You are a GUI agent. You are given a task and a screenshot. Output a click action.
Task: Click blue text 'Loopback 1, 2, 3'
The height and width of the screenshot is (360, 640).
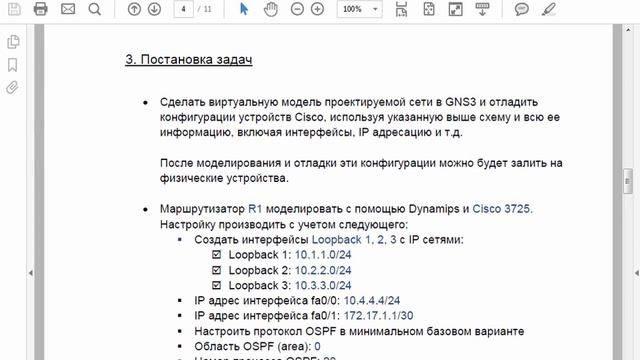pos(354,240)
